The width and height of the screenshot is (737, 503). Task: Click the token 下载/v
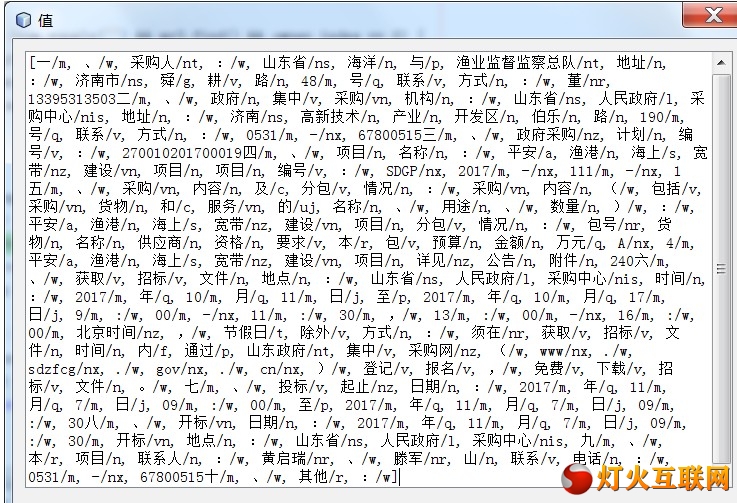point(621,369)
